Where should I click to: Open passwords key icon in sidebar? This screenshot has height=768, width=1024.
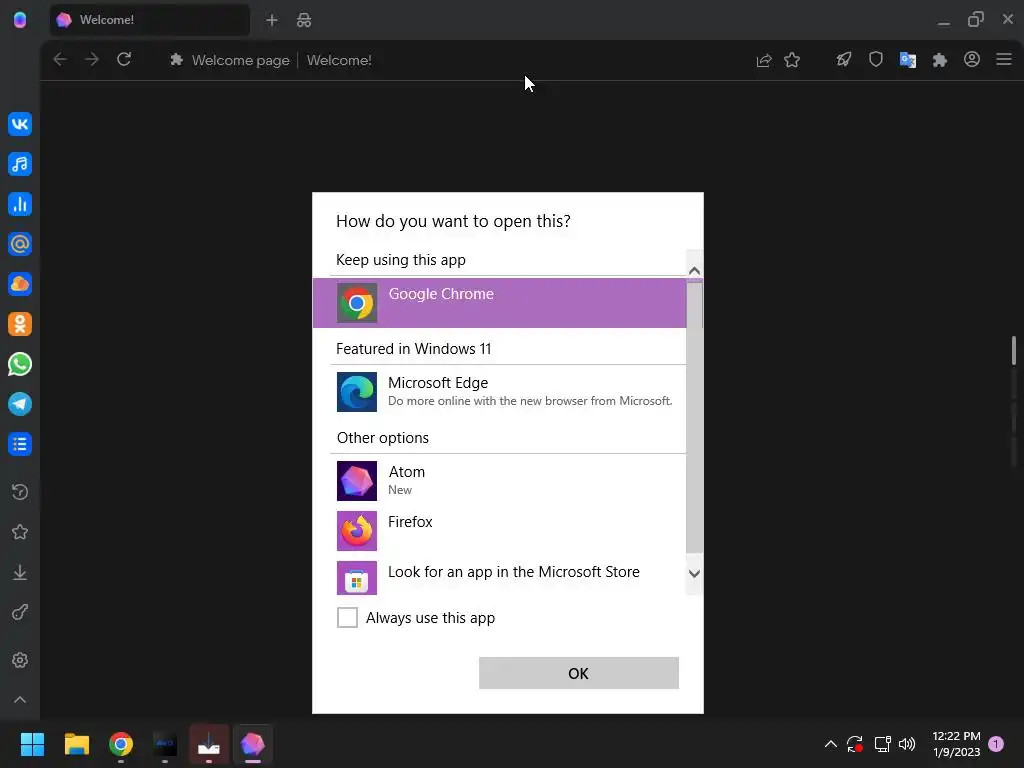click(x=20, y=612)
